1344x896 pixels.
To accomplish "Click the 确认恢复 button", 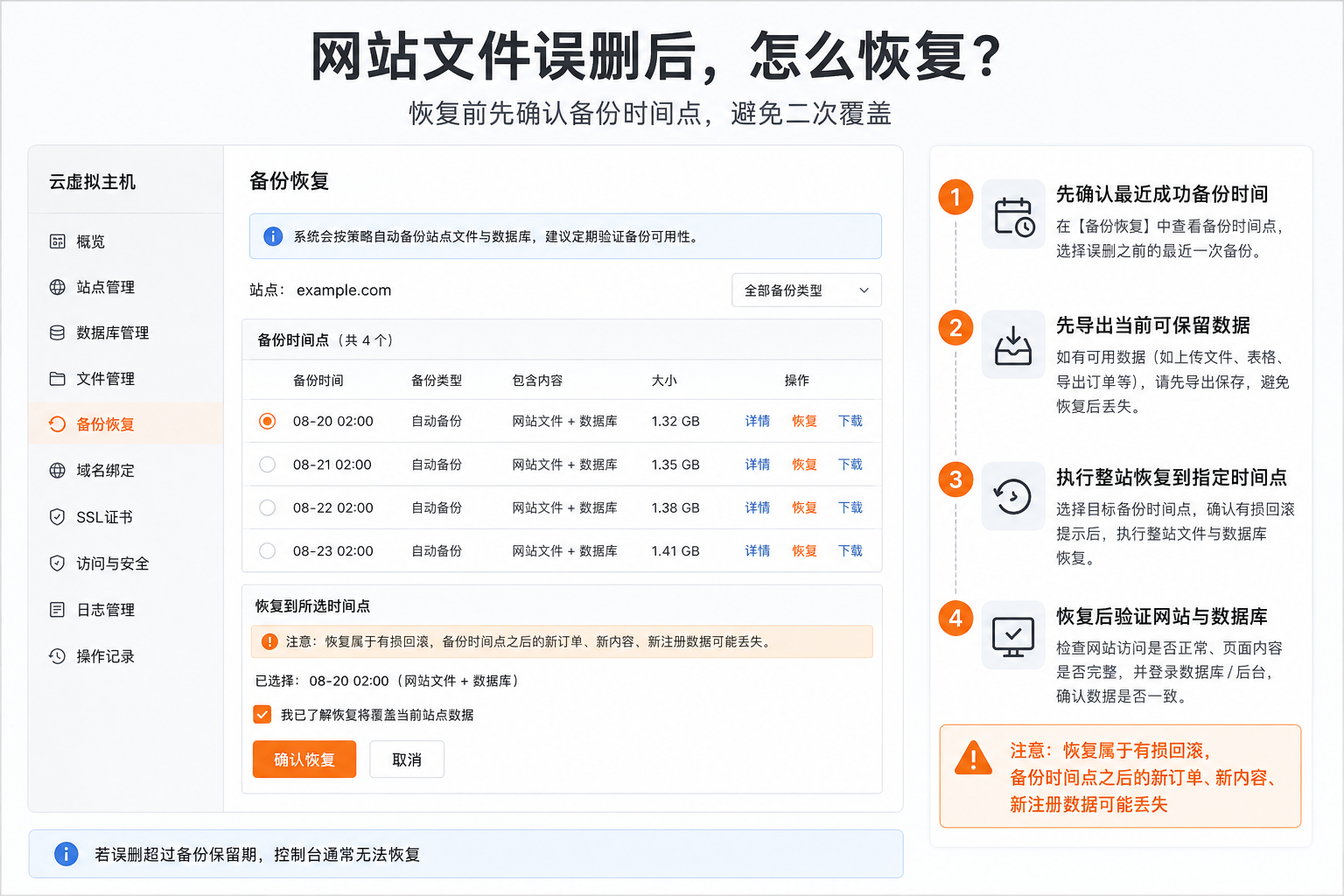I will [304, 759].
